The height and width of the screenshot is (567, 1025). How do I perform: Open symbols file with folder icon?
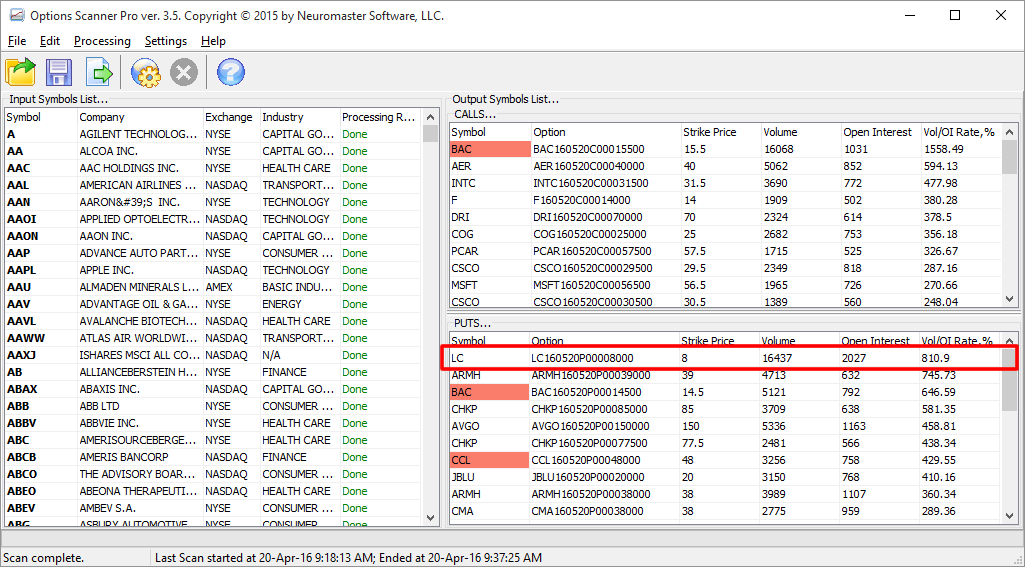pos(20,72)
